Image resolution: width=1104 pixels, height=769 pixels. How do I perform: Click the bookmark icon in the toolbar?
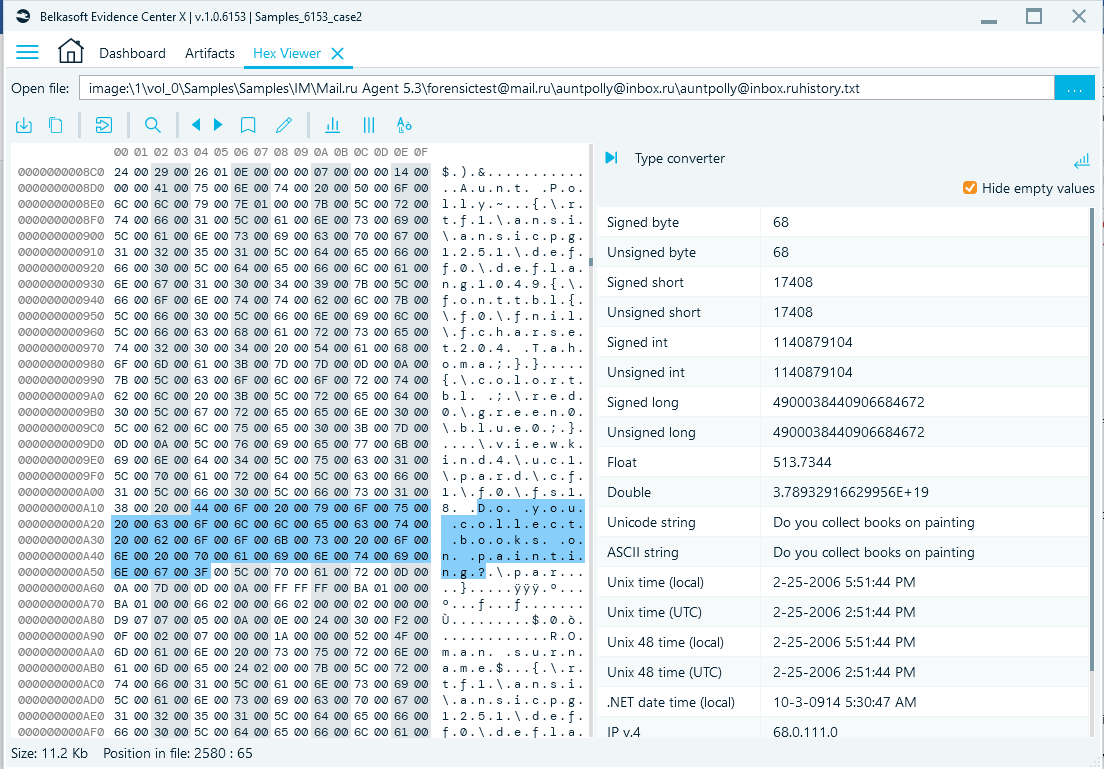[x=248, y=125]
